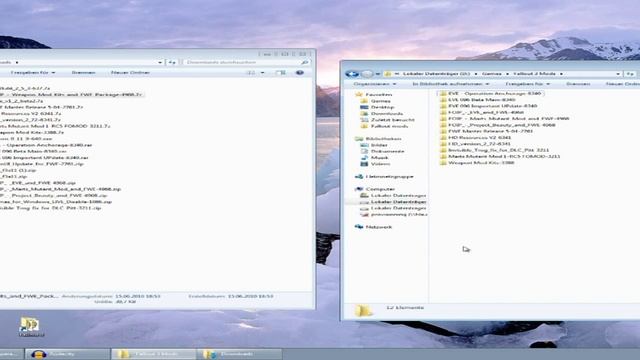Screen dimensions: 640x360
Task: Click 'Neuer Ordner' in Downloads window toolbar
Action: (x=130, y=72)
